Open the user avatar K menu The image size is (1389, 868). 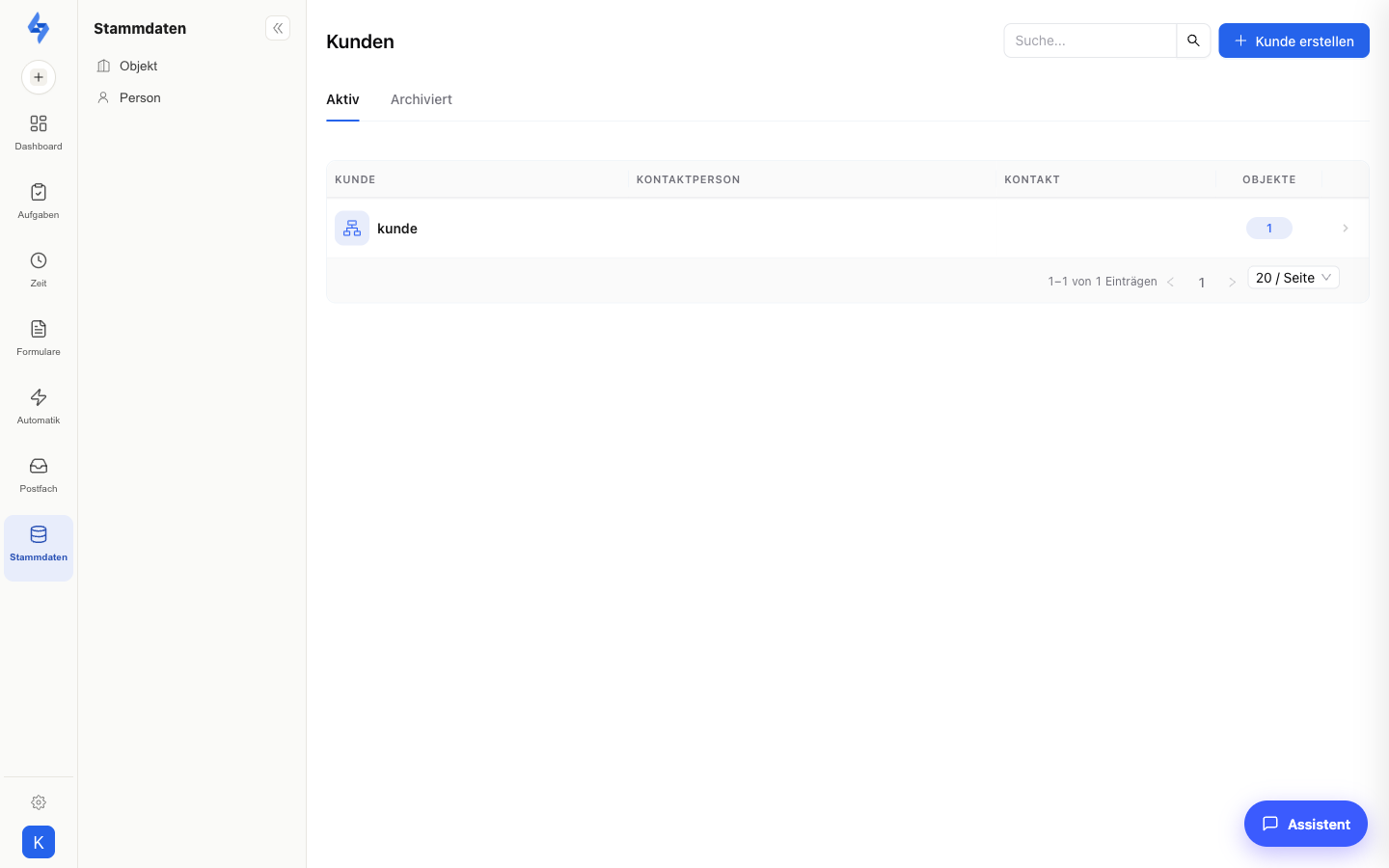(x=39, y=842)
